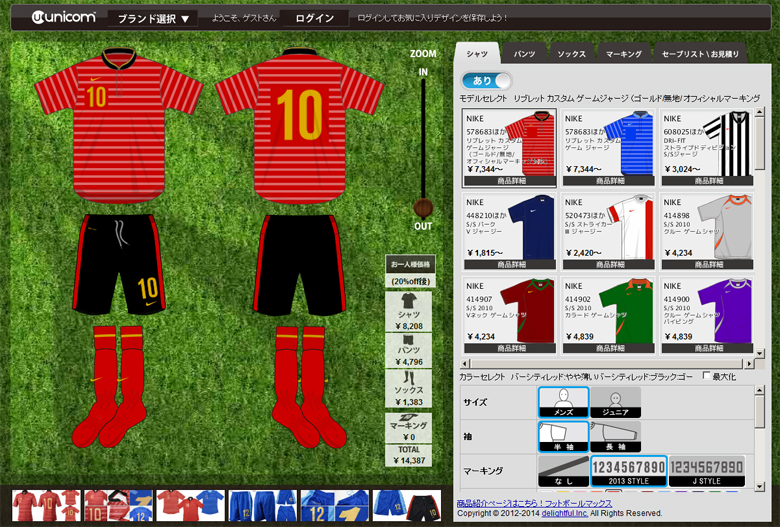Select the red striped NIKE 578683 shirt model
This screenshot has height=527, width=780.
tap(509, 148)
